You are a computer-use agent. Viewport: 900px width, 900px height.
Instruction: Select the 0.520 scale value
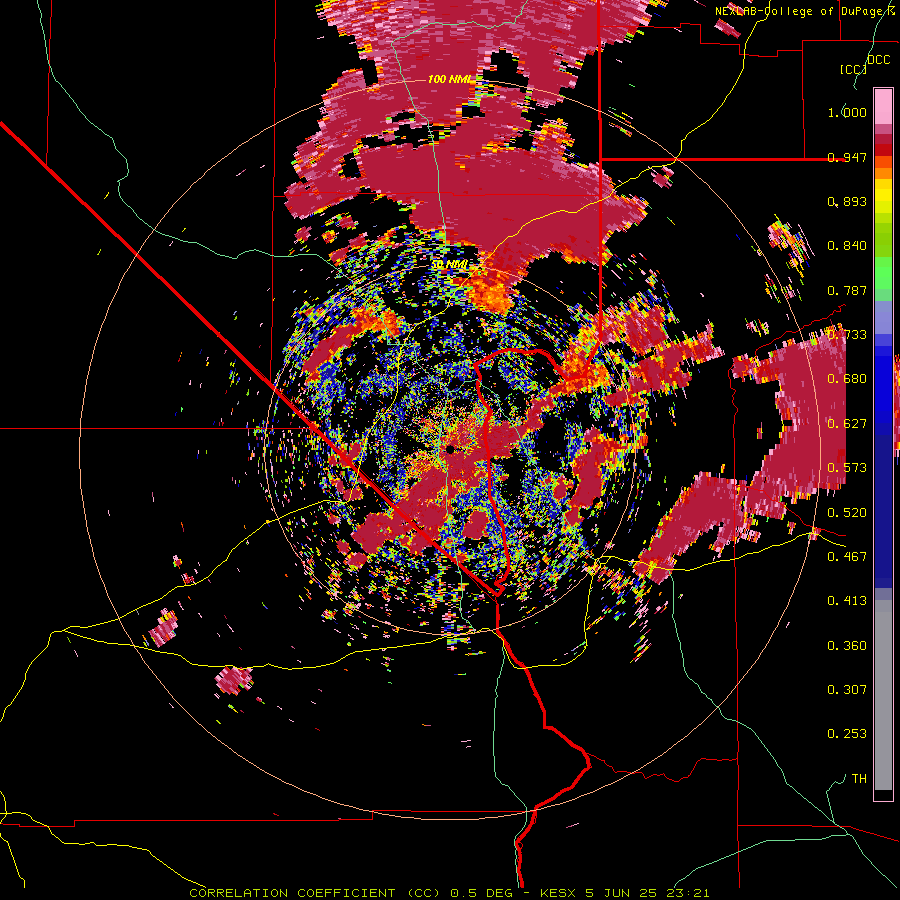pyautogui.click(x=847, y=513)
